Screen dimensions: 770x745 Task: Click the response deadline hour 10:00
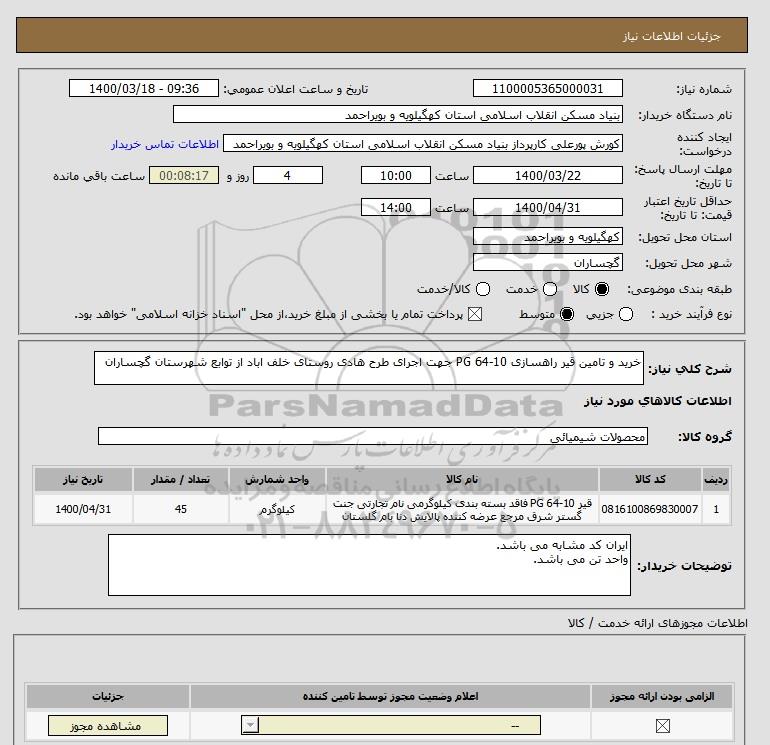click(x=396, y=175)
